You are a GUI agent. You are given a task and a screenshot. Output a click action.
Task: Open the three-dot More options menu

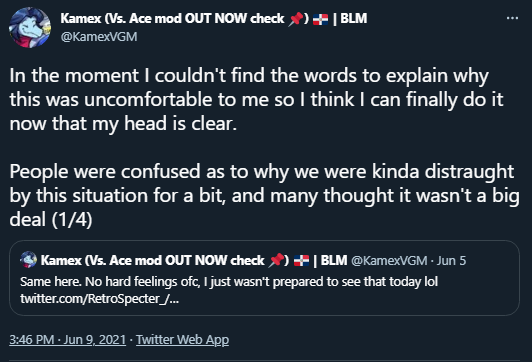click(x=512, y=18)
